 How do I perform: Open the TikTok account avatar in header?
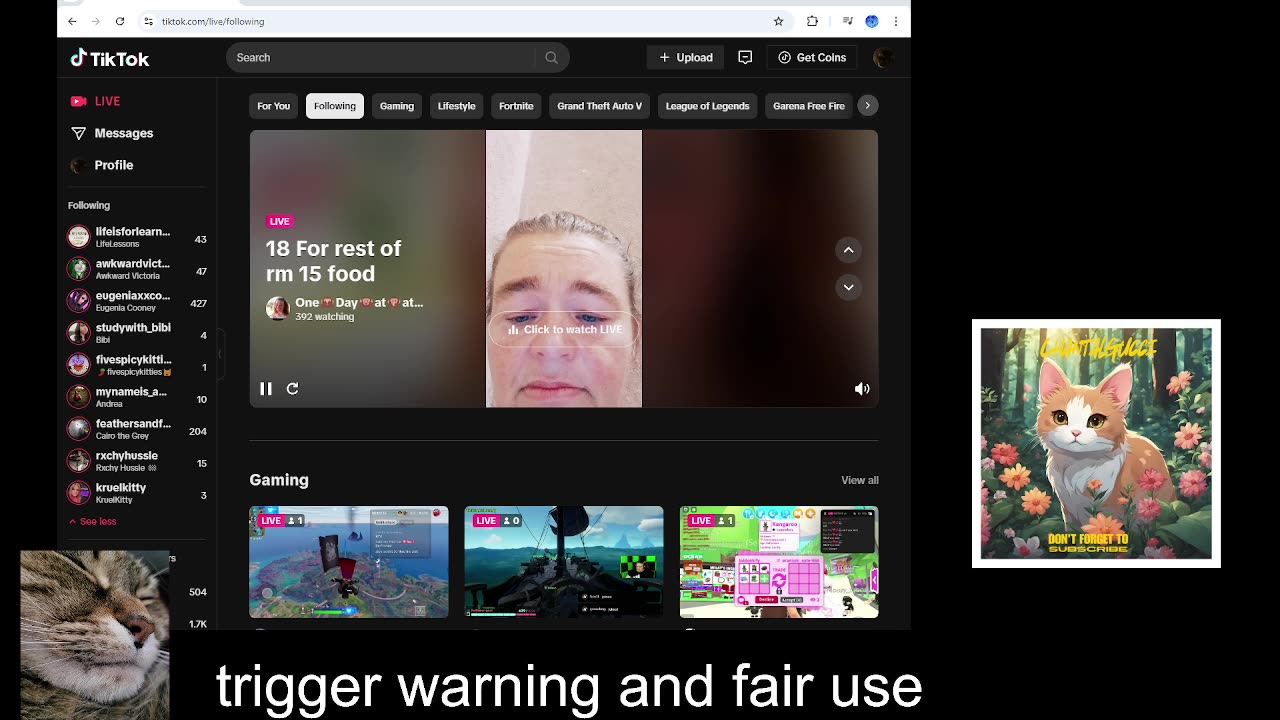tap(883, 58)
